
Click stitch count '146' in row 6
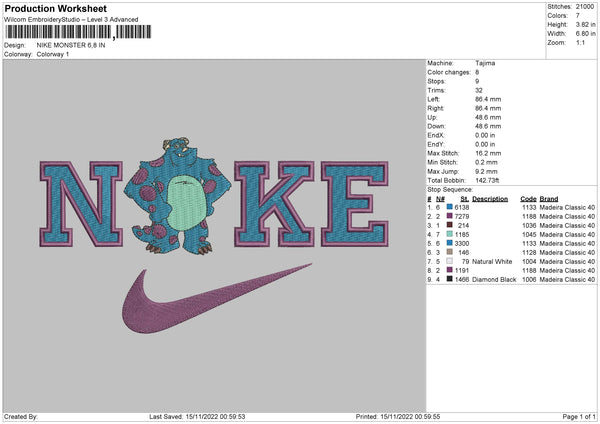pyautogui.click(x=464, y=252)
